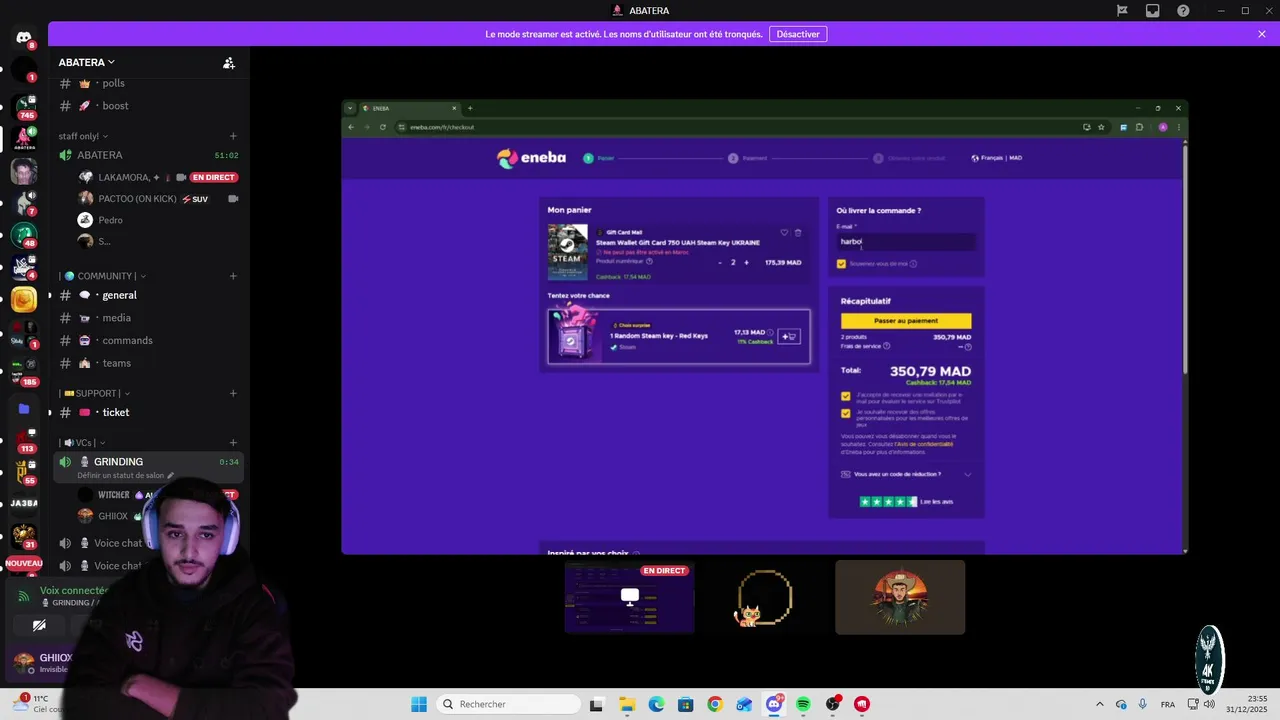Open the server folder icon in sidebar
Screen dimensions: 1280x720
(x=24, y=409)
